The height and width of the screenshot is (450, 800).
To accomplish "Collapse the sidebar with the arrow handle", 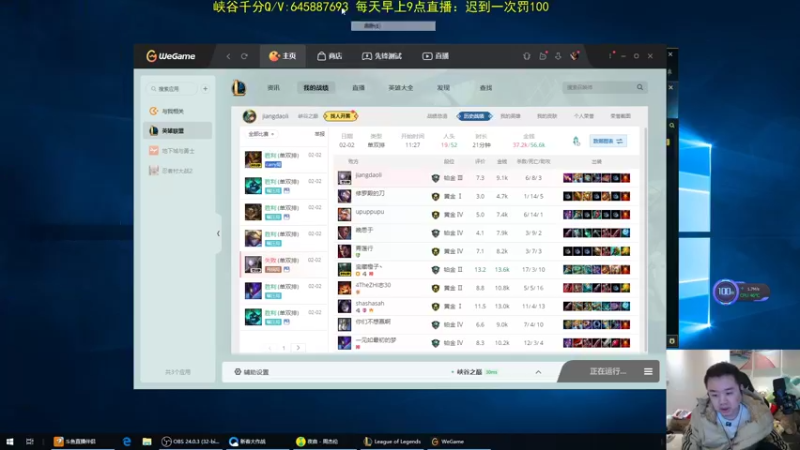I will (218, 234).
